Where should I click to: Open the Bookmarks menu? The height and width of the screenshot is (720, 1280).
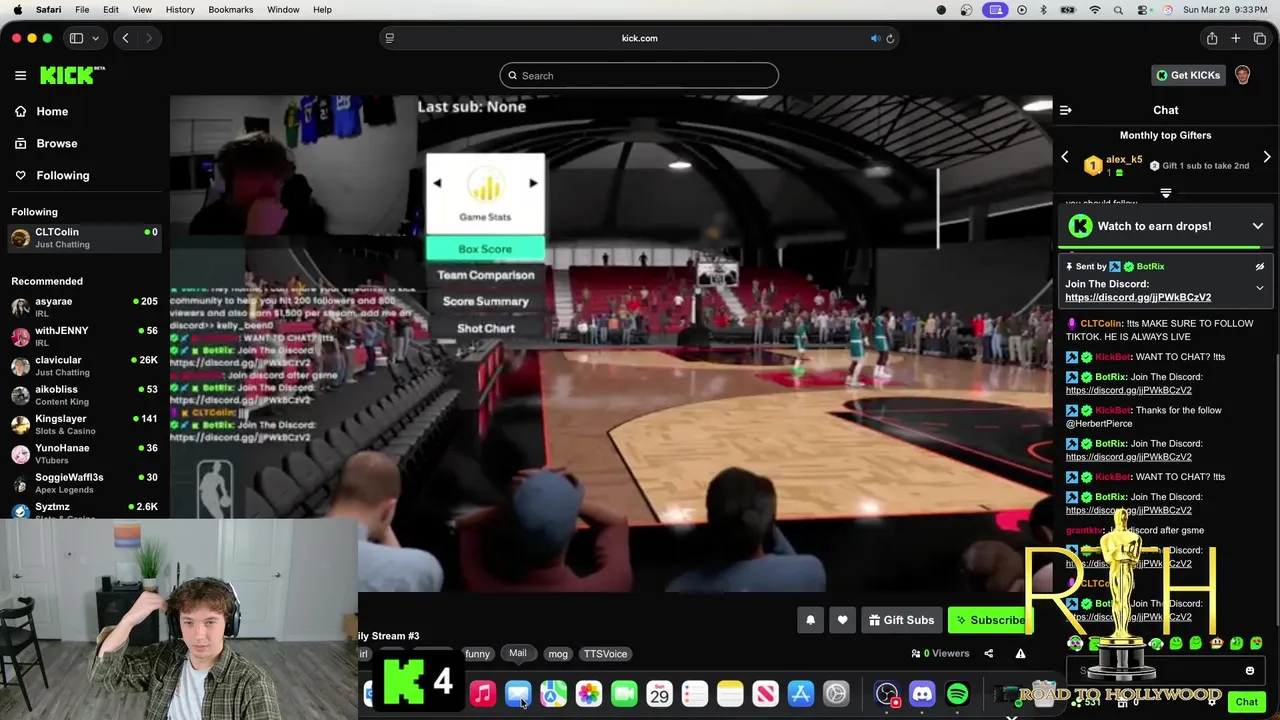pyautogui.click(x=230, y=10)
